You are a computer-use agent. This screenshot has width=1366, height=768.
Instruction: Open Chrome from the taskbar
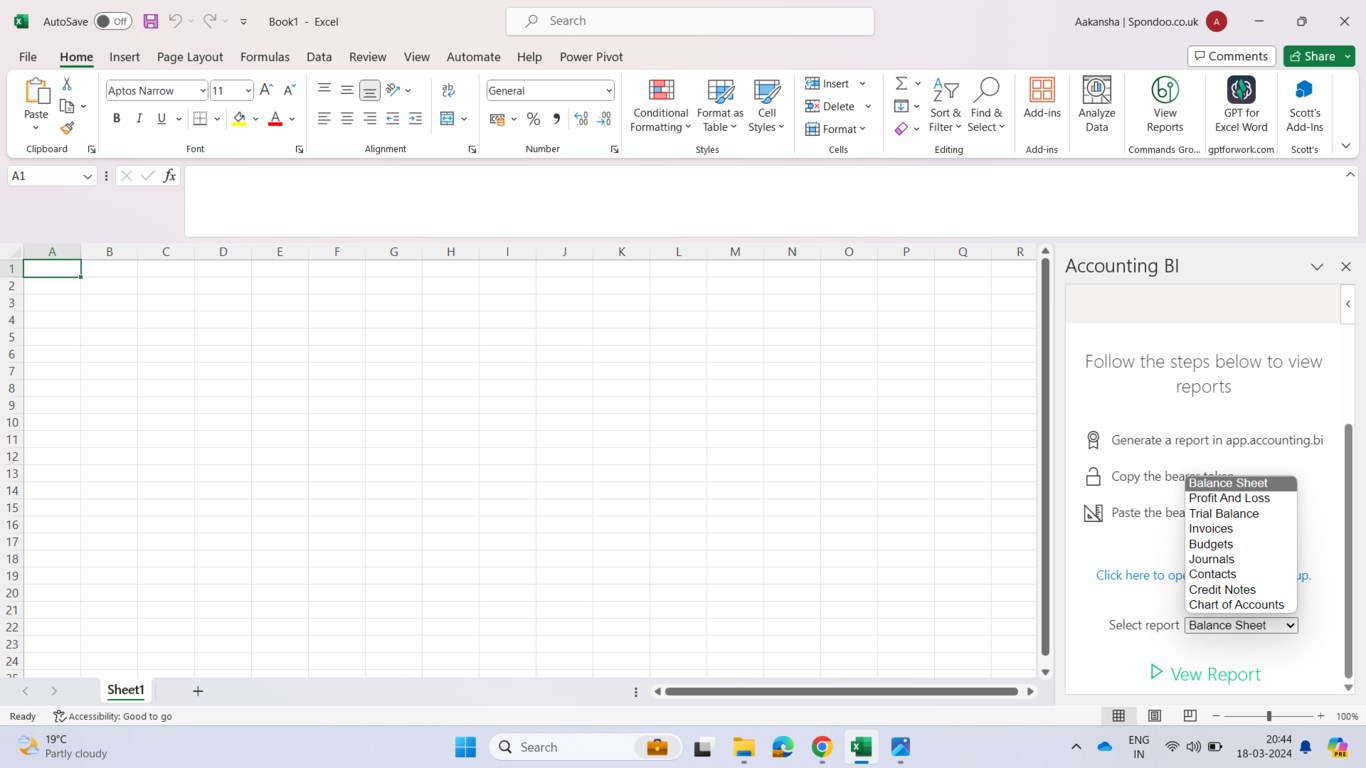coord(821,747)
